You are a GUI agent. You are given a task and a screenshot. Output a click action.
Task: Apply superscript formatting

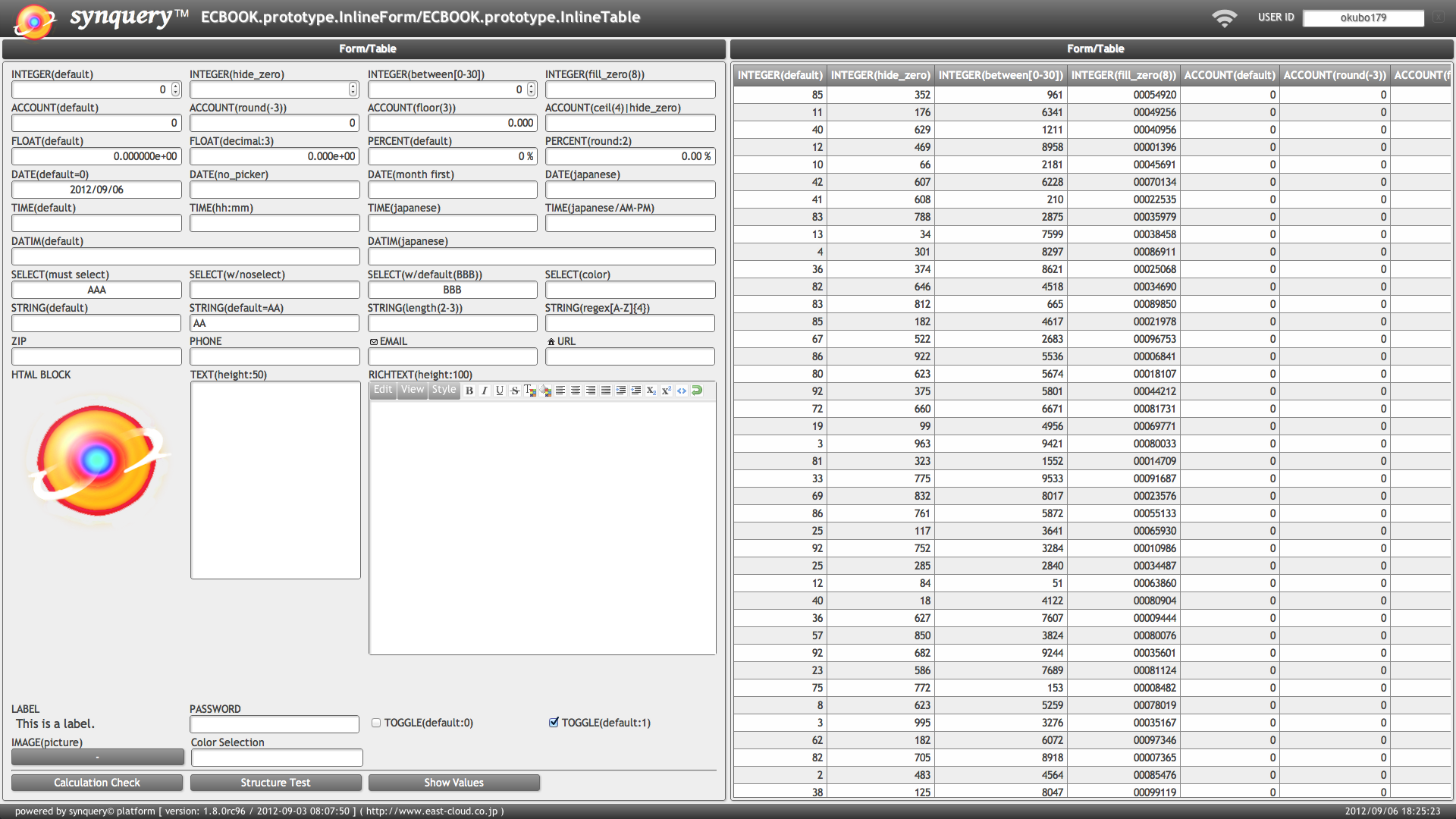667,391
